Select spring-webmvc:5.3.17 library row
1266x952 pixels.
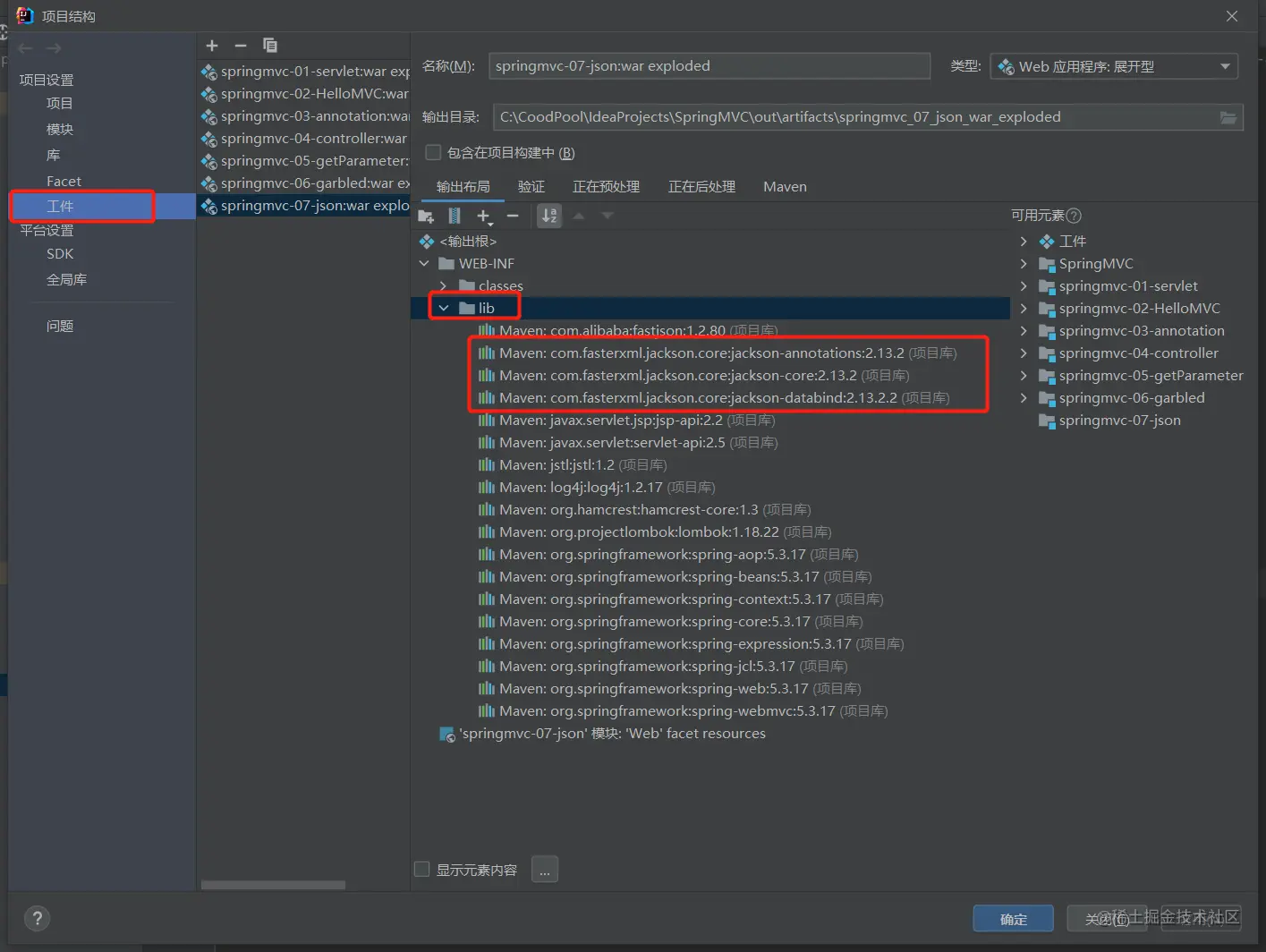683,711
